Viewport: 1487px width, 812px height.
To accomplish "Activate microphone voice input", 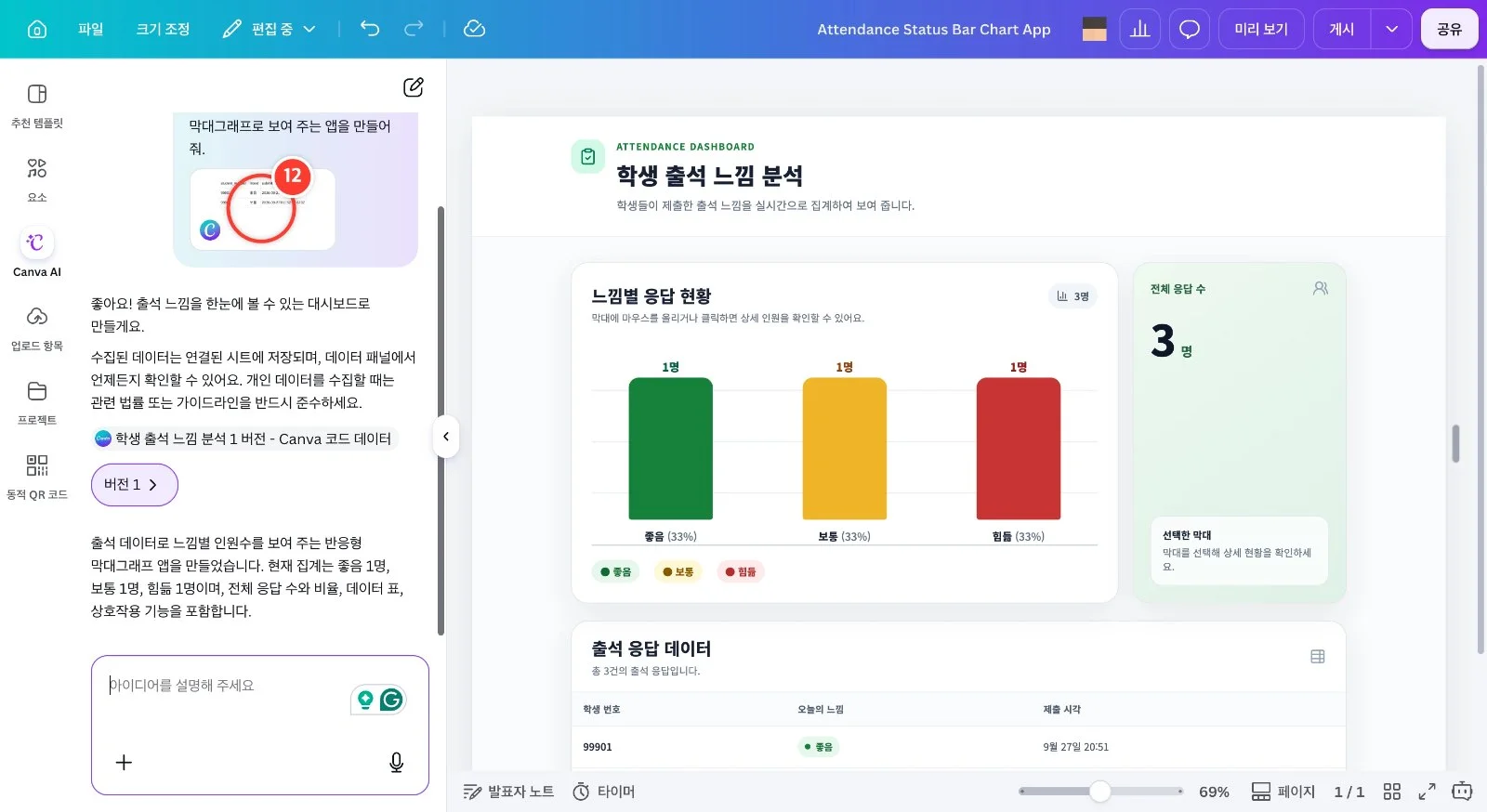I will [396, 763].
